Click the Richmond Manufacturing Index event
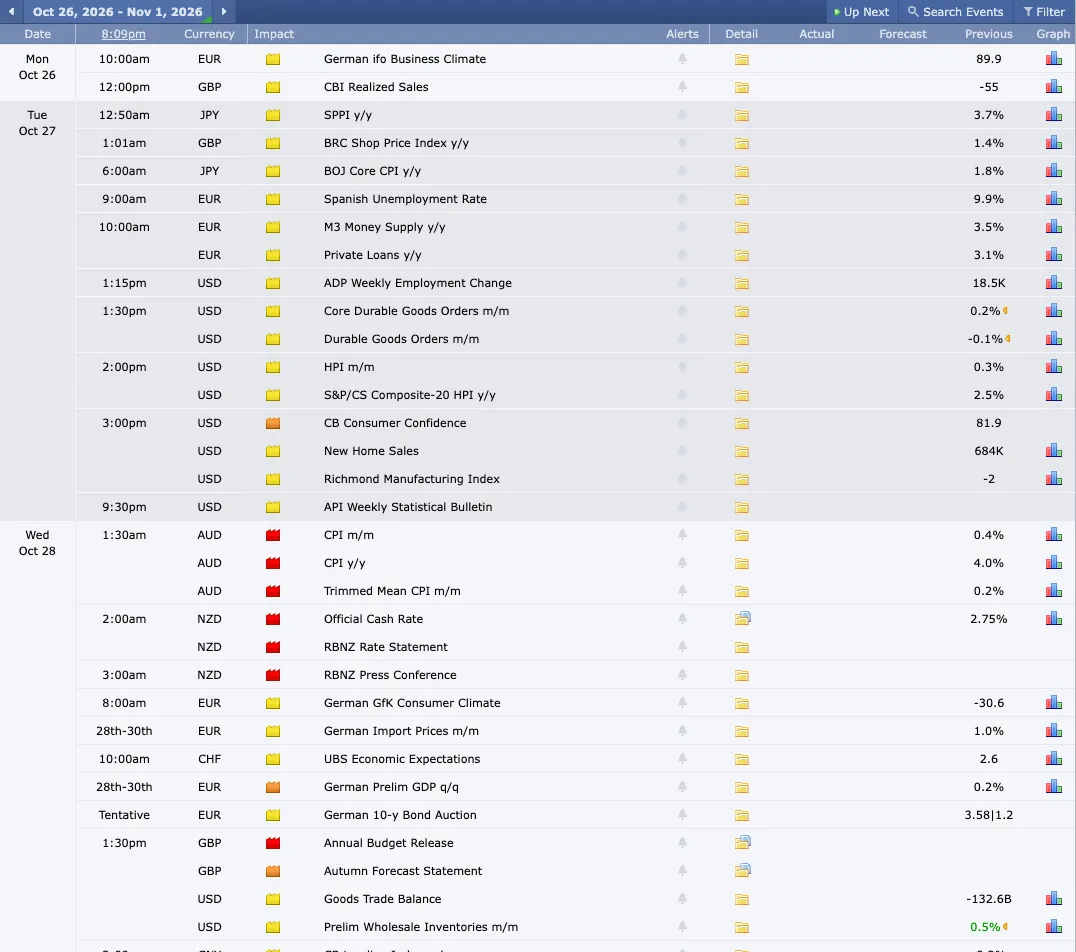The image size is (1076, 952). (x=412, y=479)
